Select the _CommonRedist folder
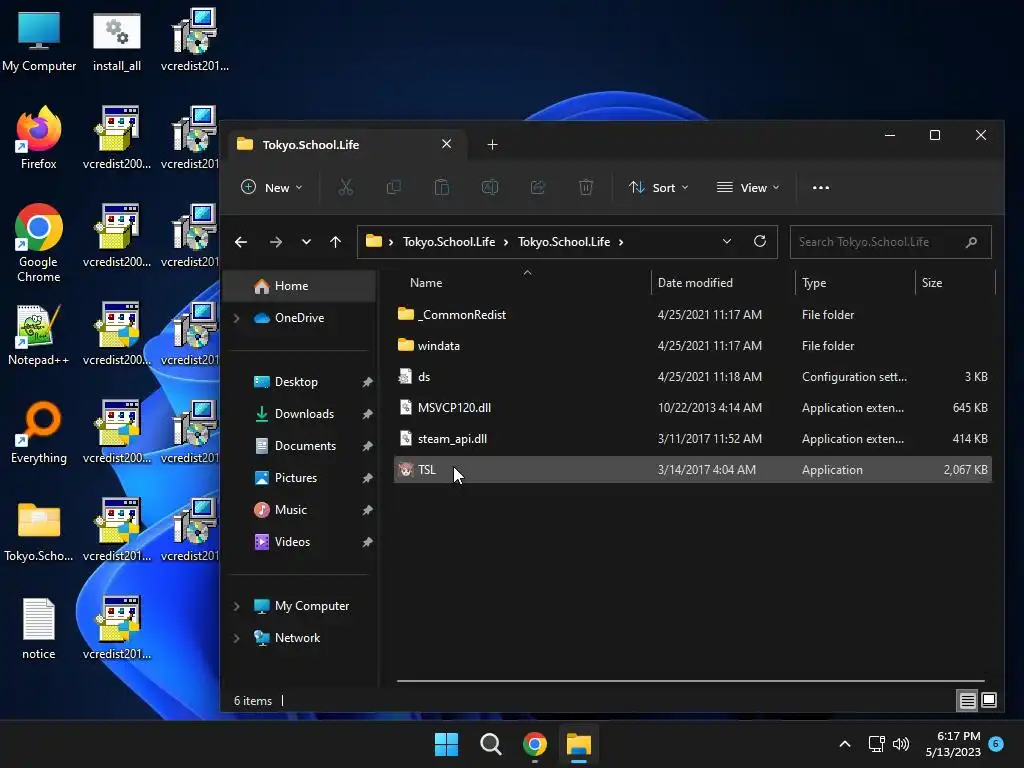The height and width of the screenshot is (768, 1024). coord(692,315)
